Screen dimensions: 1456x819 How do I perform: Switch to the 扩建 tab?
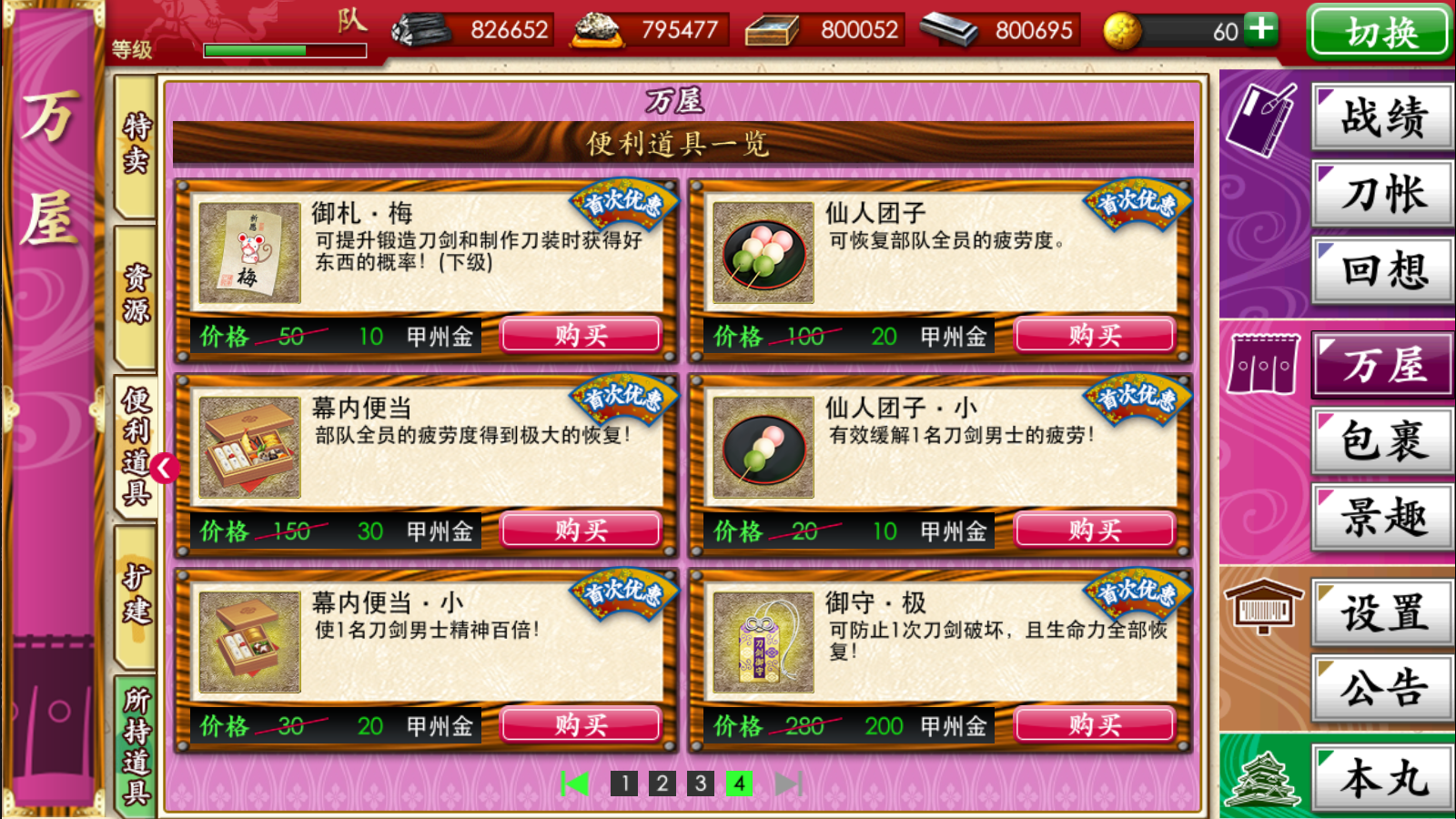click(136, 595)
